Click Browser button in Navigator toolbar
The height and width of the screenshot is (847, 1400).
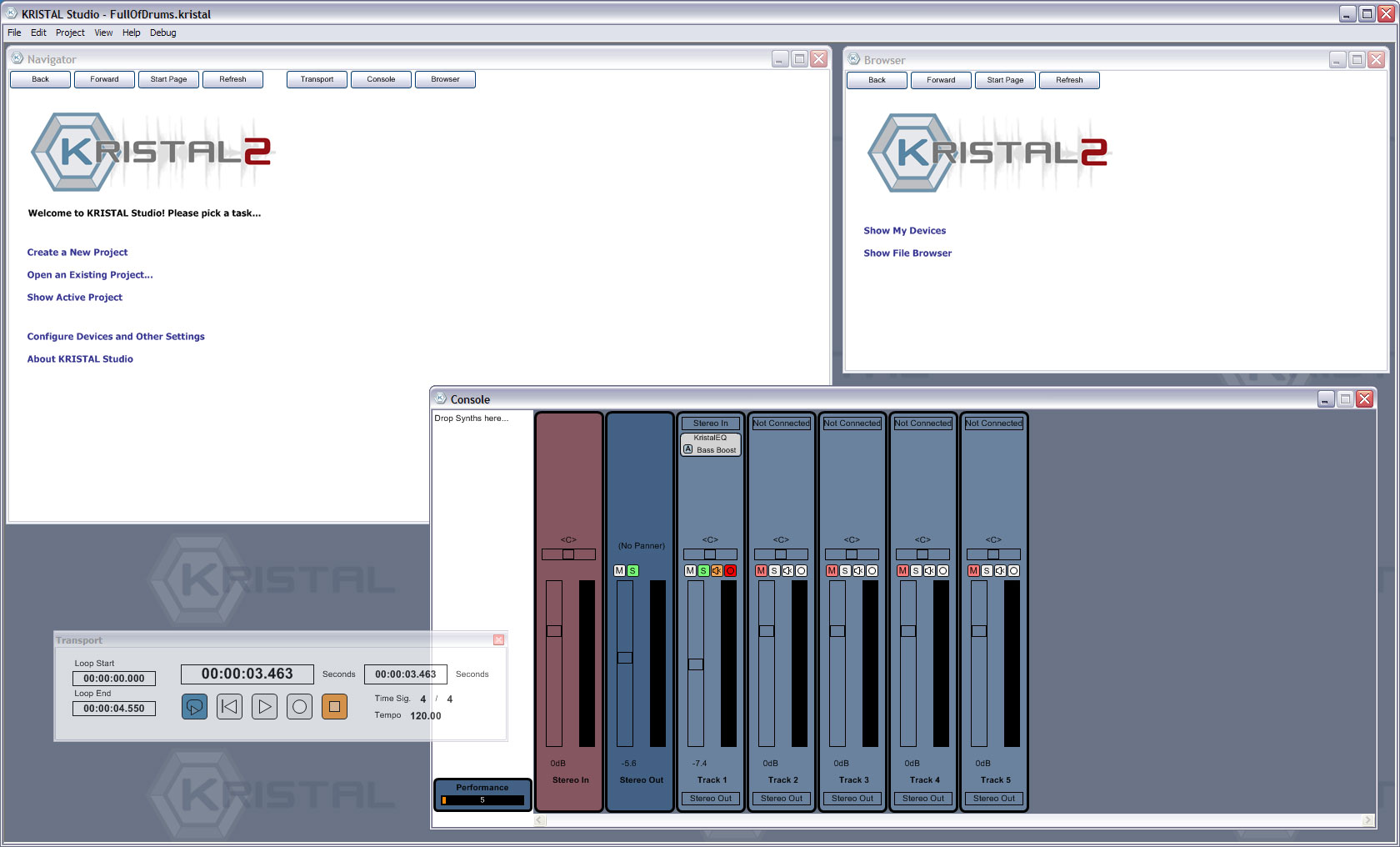pos(445,79)
